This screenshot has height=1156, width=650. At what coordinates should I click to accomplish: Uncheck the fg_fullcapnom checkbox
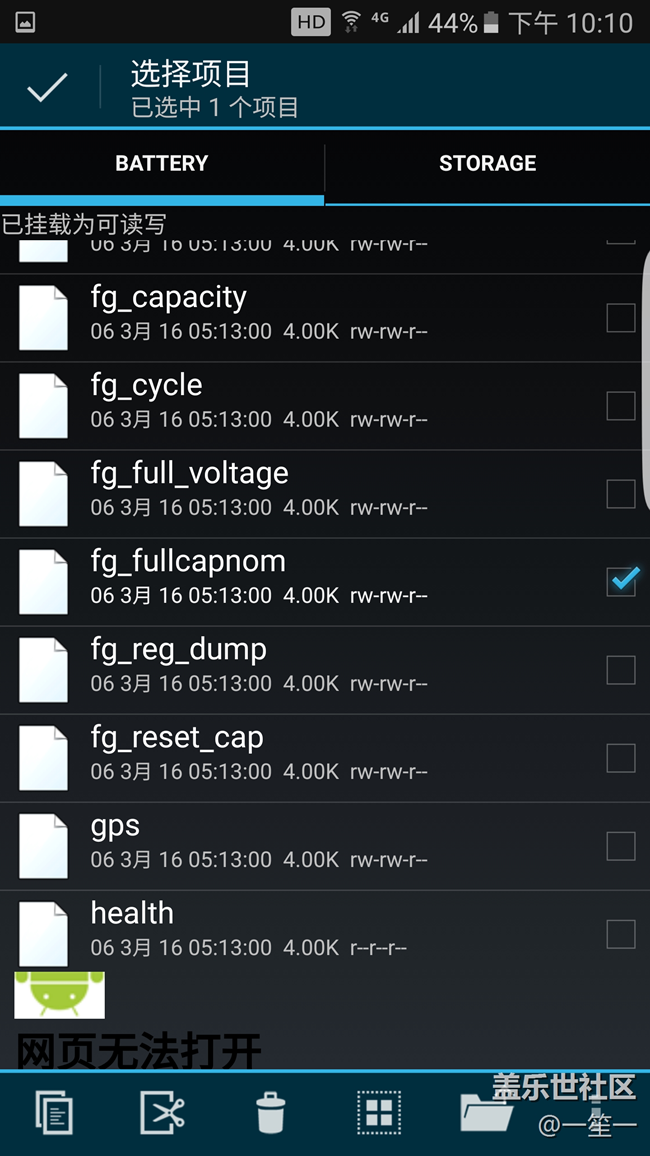(x=621, y=582)
